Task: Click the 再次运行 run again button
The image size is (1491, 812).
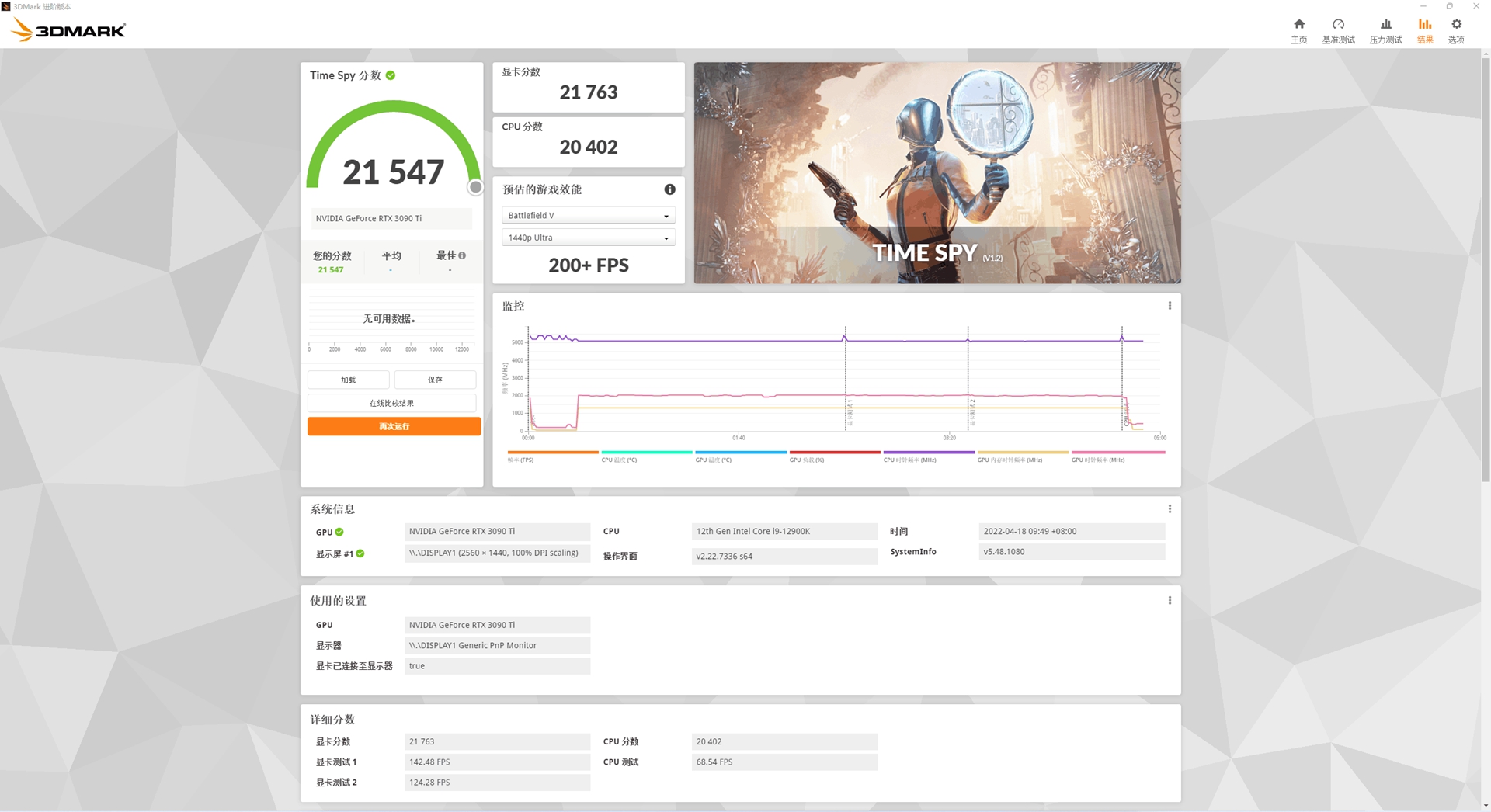Action: pyautogui.click(x=394, y=426)
